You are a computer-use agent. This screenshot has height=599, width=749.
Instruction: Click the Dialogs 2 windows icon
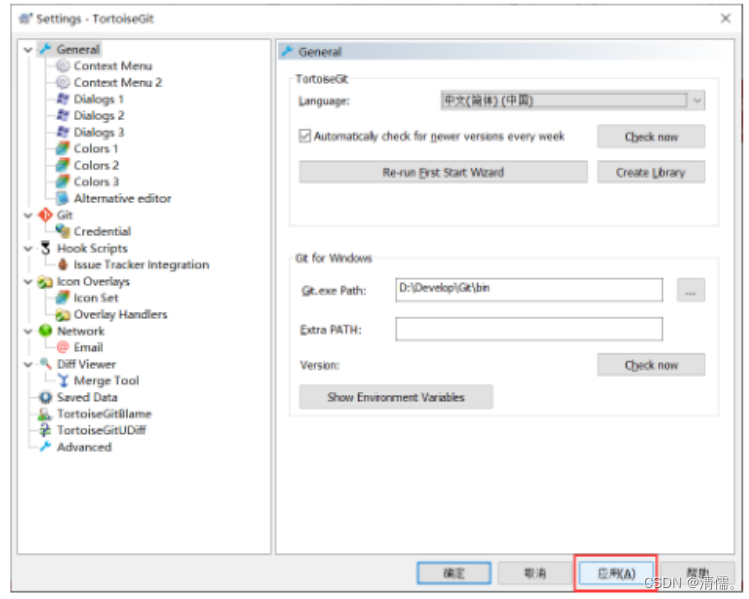[x=63, y=116]
